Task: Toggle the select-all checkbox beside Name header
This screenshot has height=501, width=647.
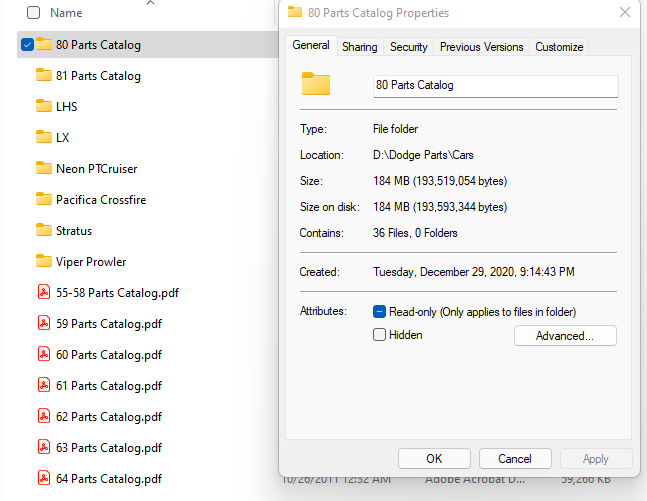Action: coord(33,13)
